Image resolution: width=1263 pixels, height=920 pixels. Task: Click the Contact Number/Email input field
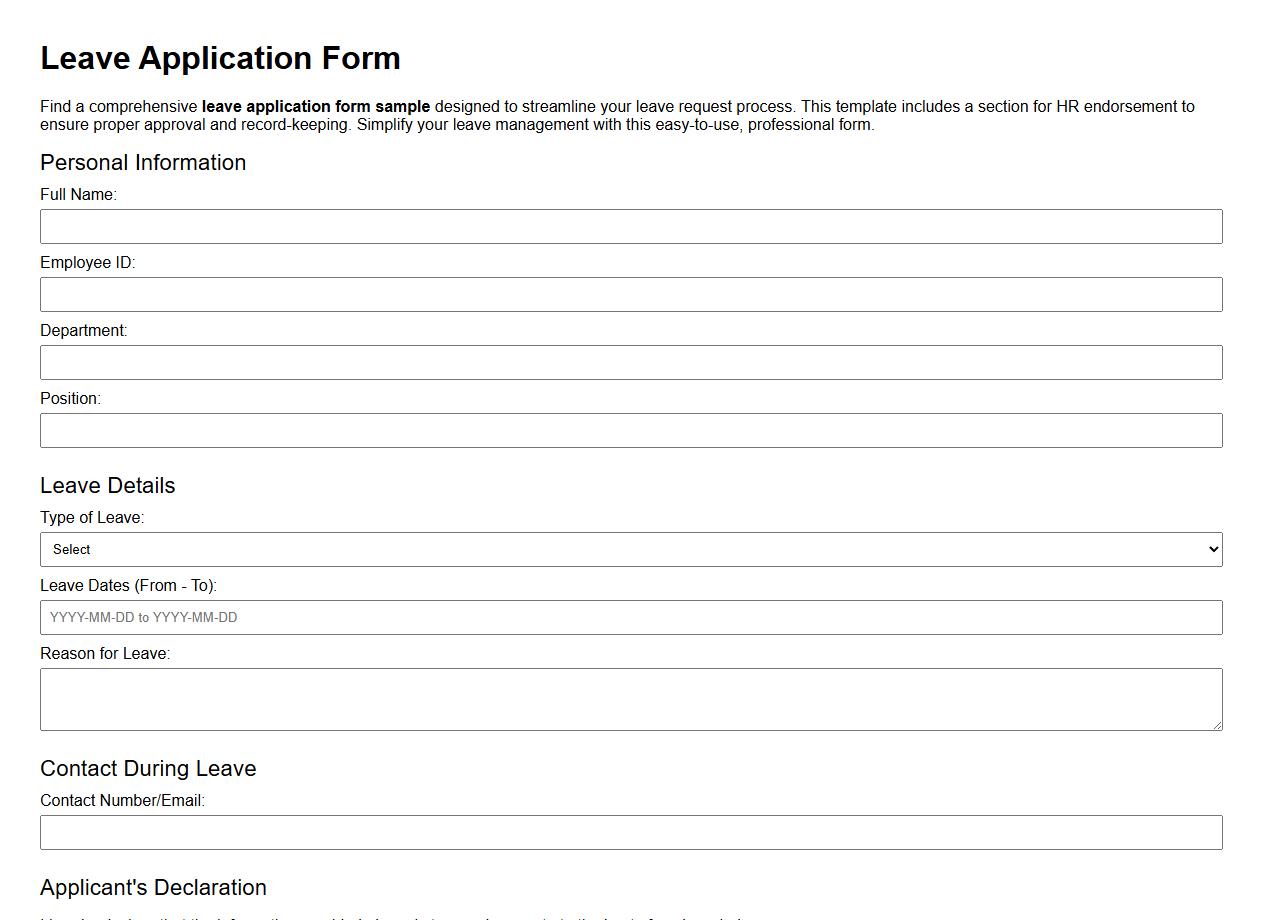pos(630,831)
